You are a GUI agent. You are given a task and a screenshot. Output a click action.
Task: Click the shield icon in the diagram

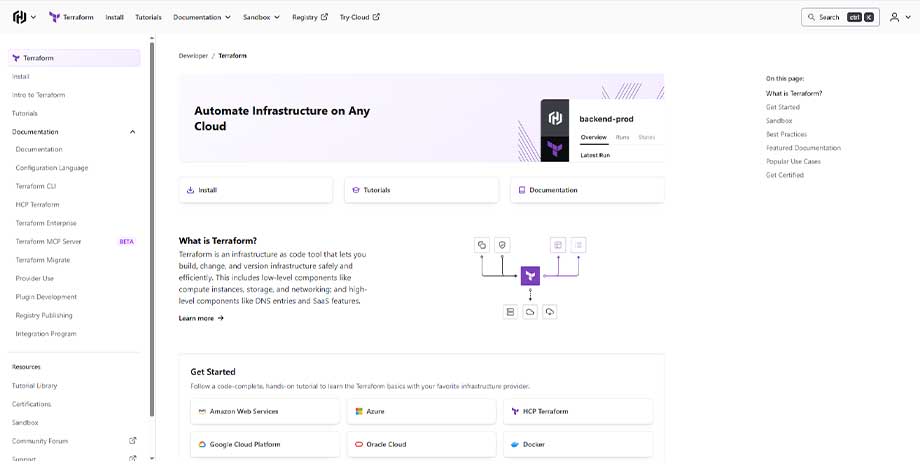tap(502, 245)
